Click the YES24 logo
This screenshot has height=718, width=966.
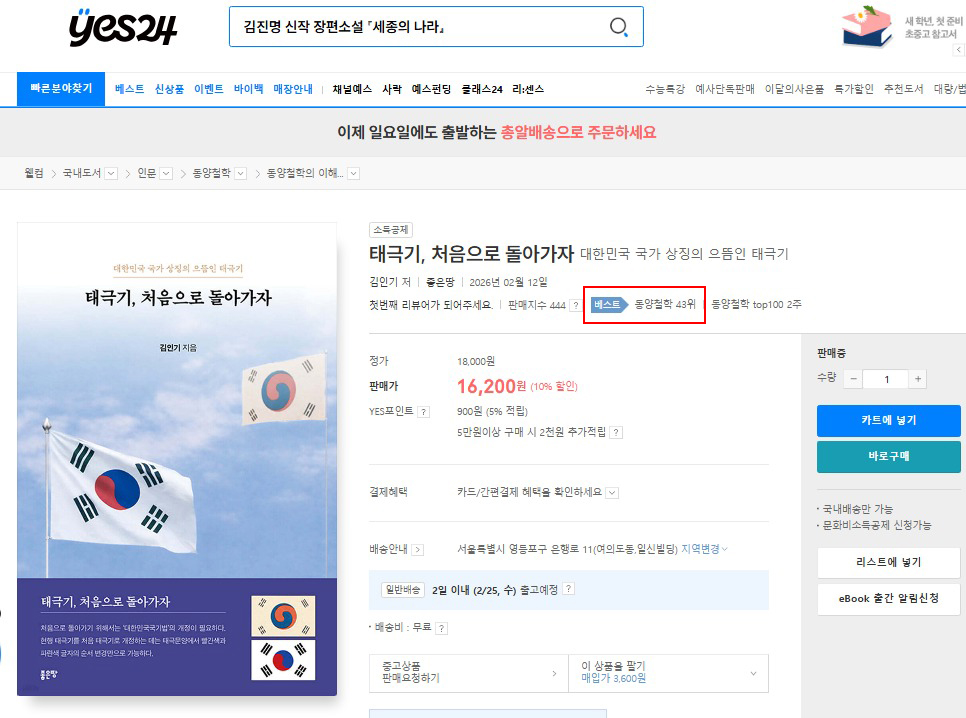tap(123, 28)
